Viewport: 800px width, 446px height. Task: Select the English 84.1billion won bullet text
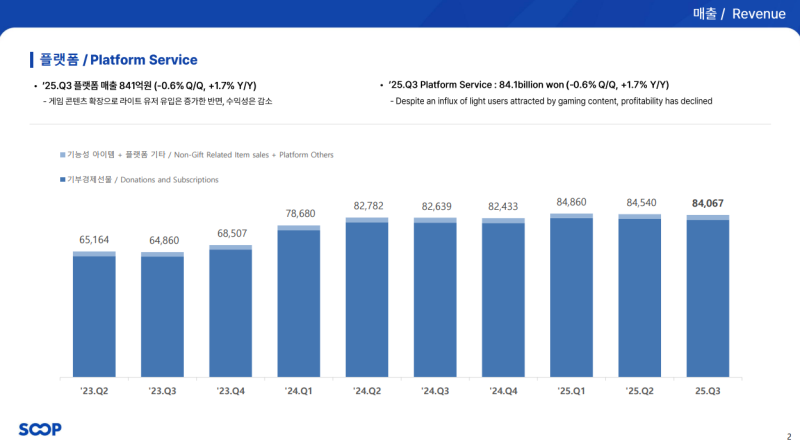[530, 85]
